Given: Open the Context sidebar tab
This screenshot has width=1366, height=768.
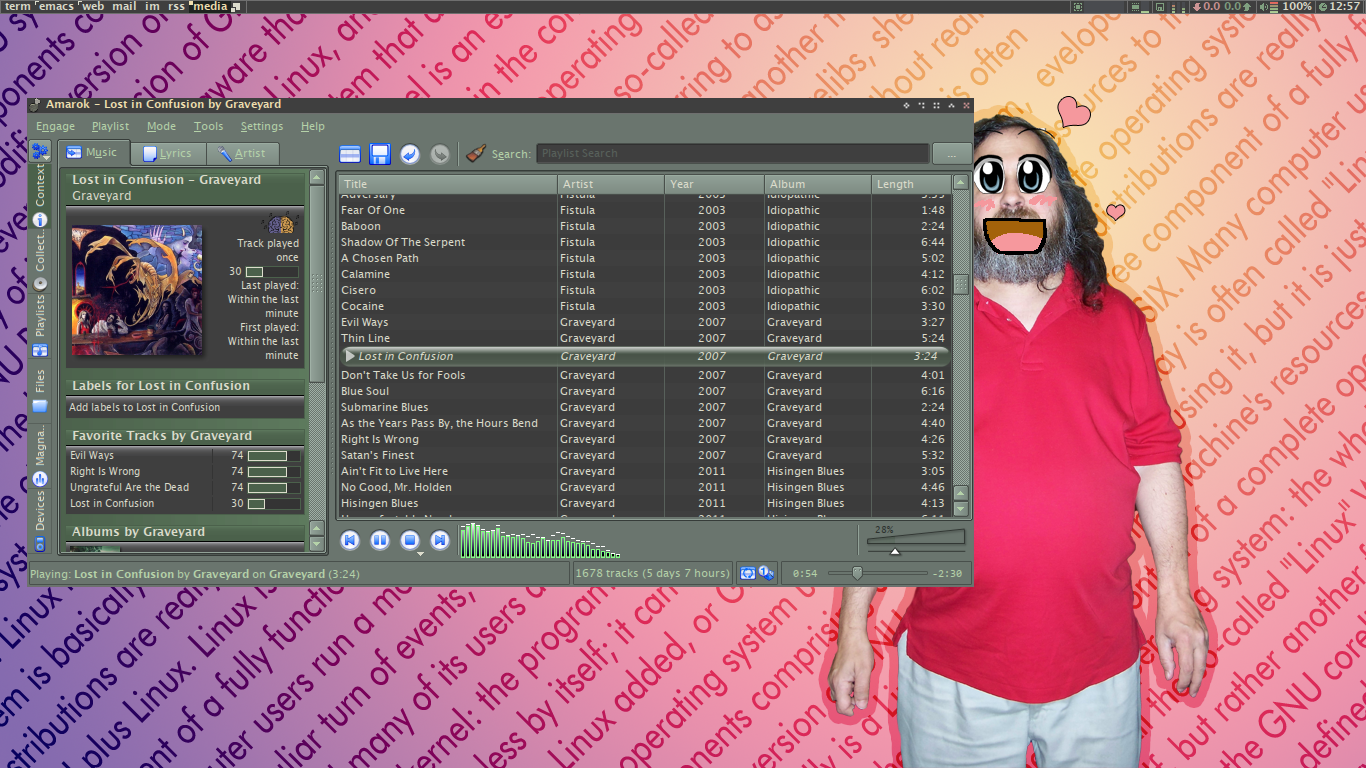Looking at the screenshot, I should (x=40, y=197).
